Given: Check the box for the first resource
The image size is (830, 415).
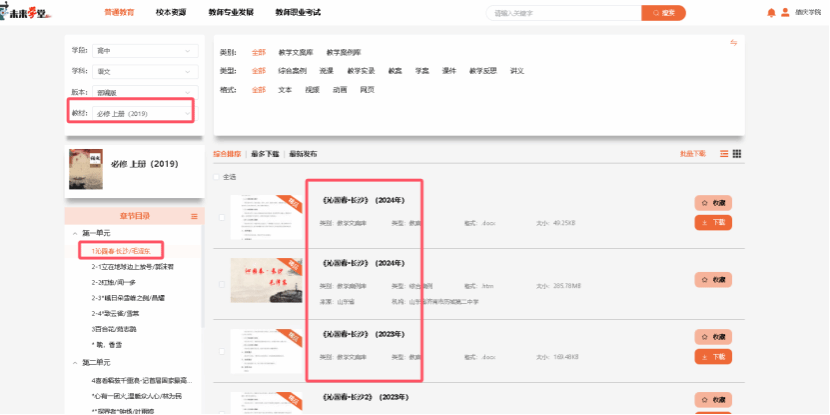Looking at the screenshot, I should tap(221, 215).
